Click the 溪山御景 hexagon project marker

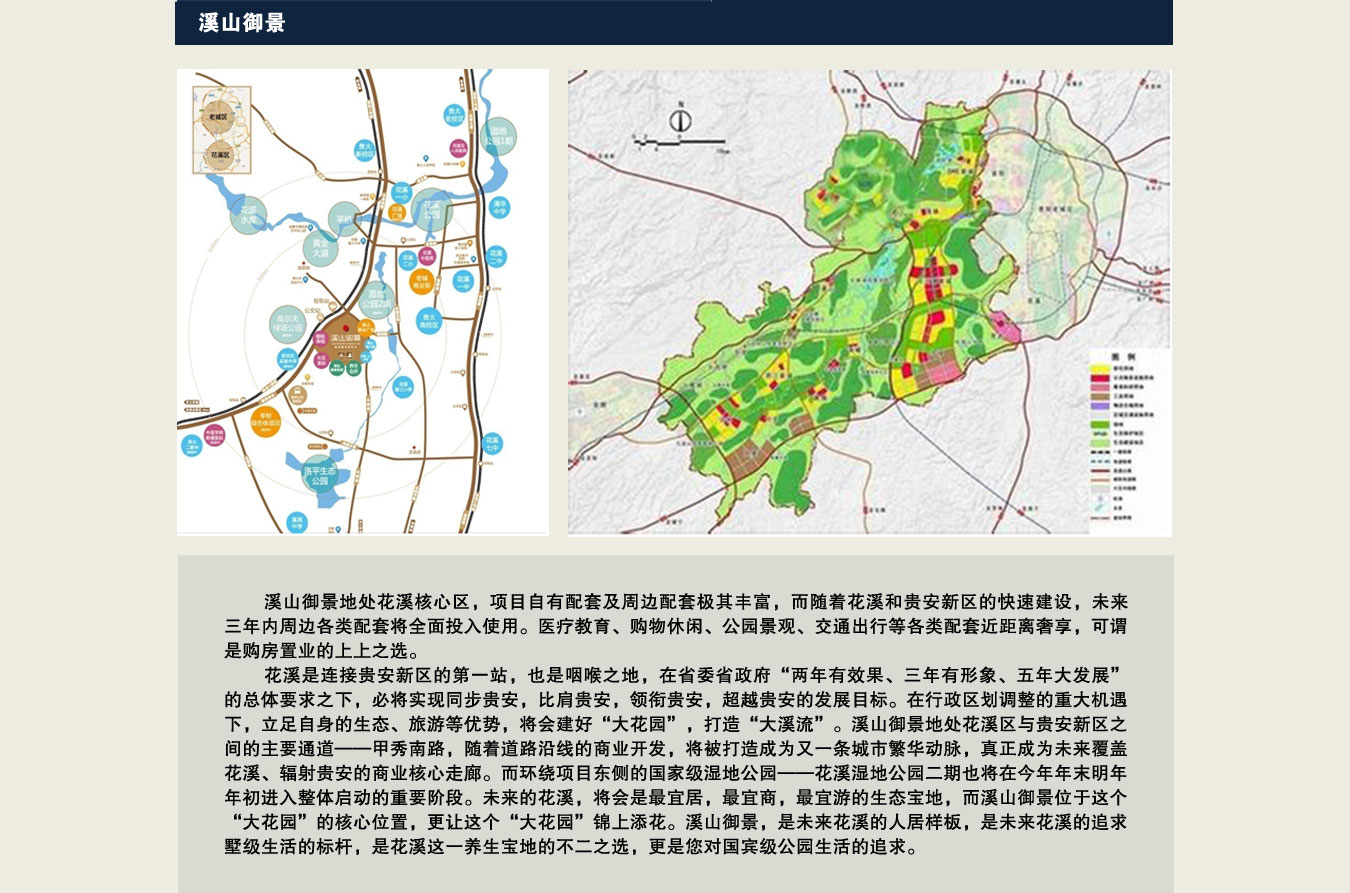tap(343, 338)
